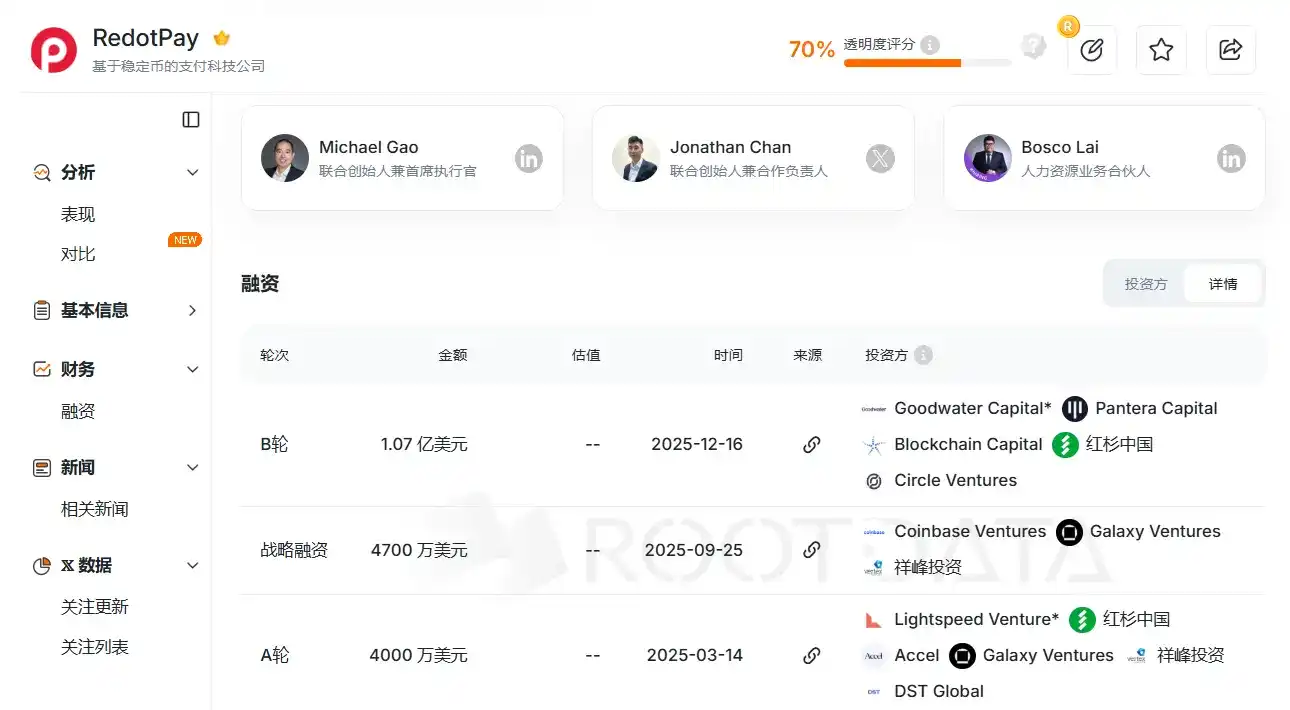
Task: Collapse the 分析 section in the sidebar
Action: tap(191, 171)
